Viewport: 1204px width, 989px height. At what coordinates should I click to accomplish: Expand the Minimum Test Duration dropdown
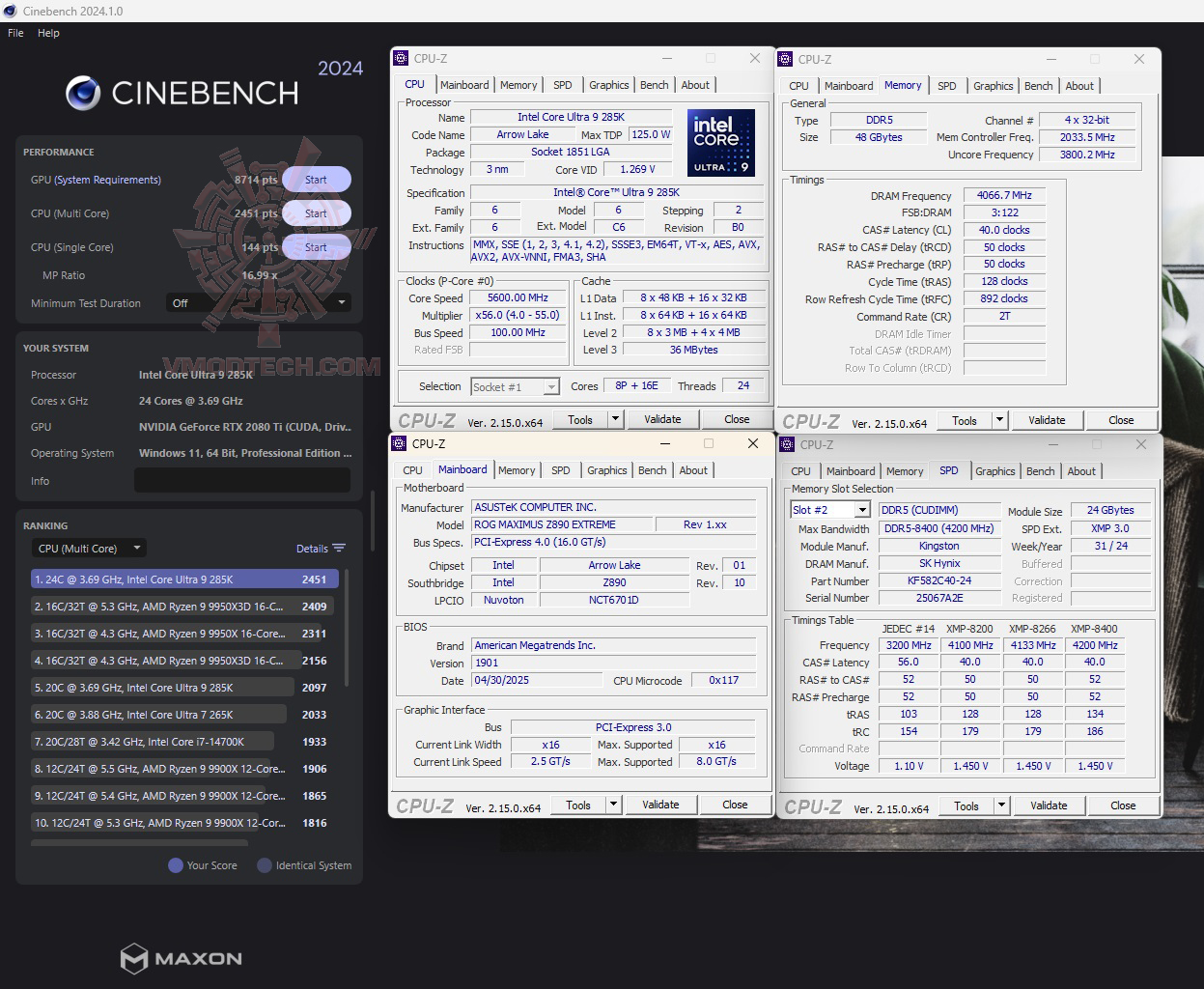(x=258, y=303)
